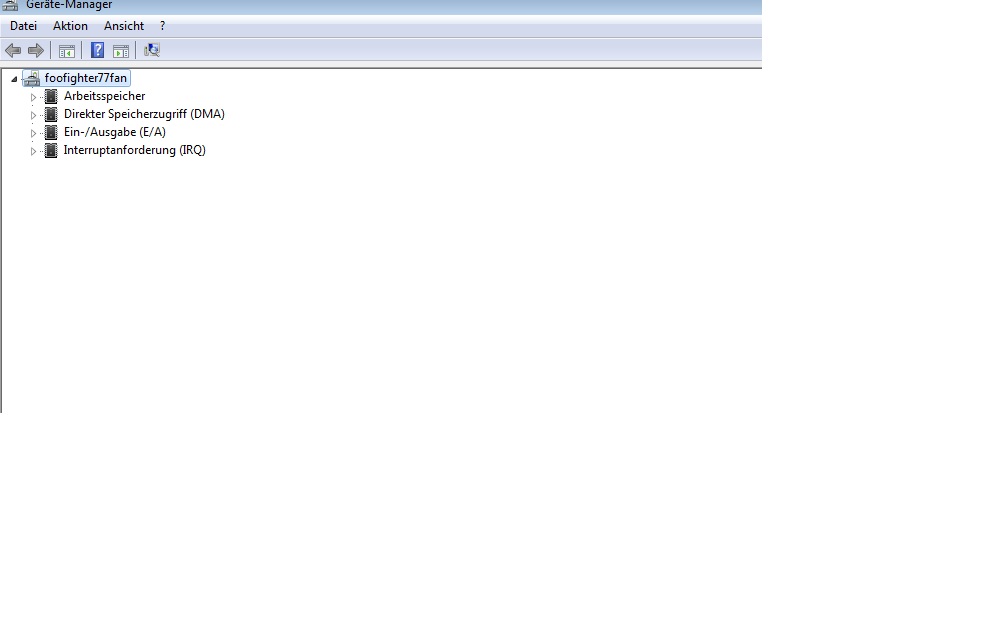Toggle the console tree pane icon
This screenshot has width=1008, height=630.
(x=67, y=51)
